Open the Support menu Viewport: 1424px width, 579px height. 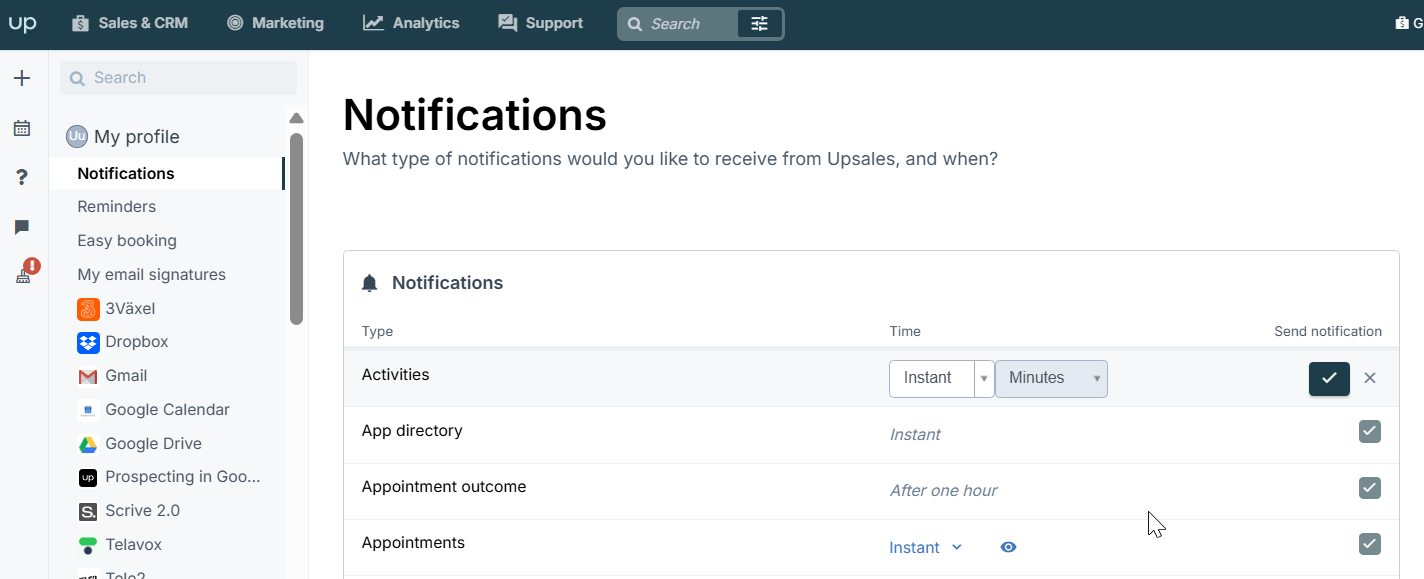(540, 23)
